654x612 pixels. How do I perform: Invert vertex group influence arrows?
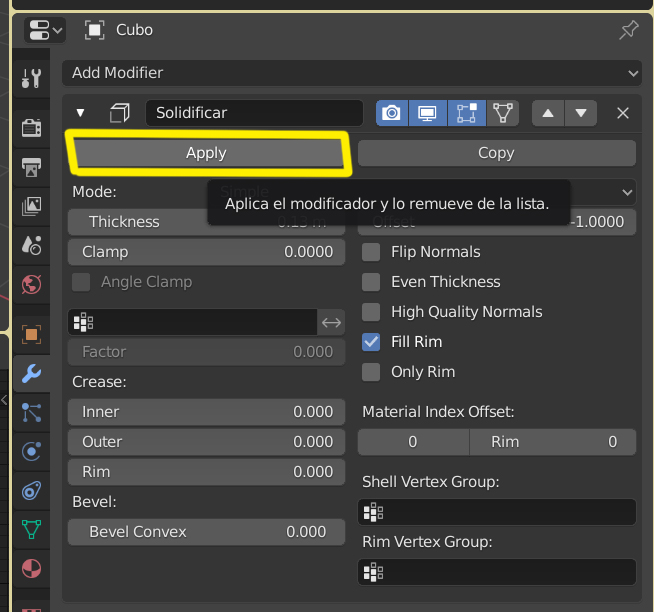coord(331,322)
